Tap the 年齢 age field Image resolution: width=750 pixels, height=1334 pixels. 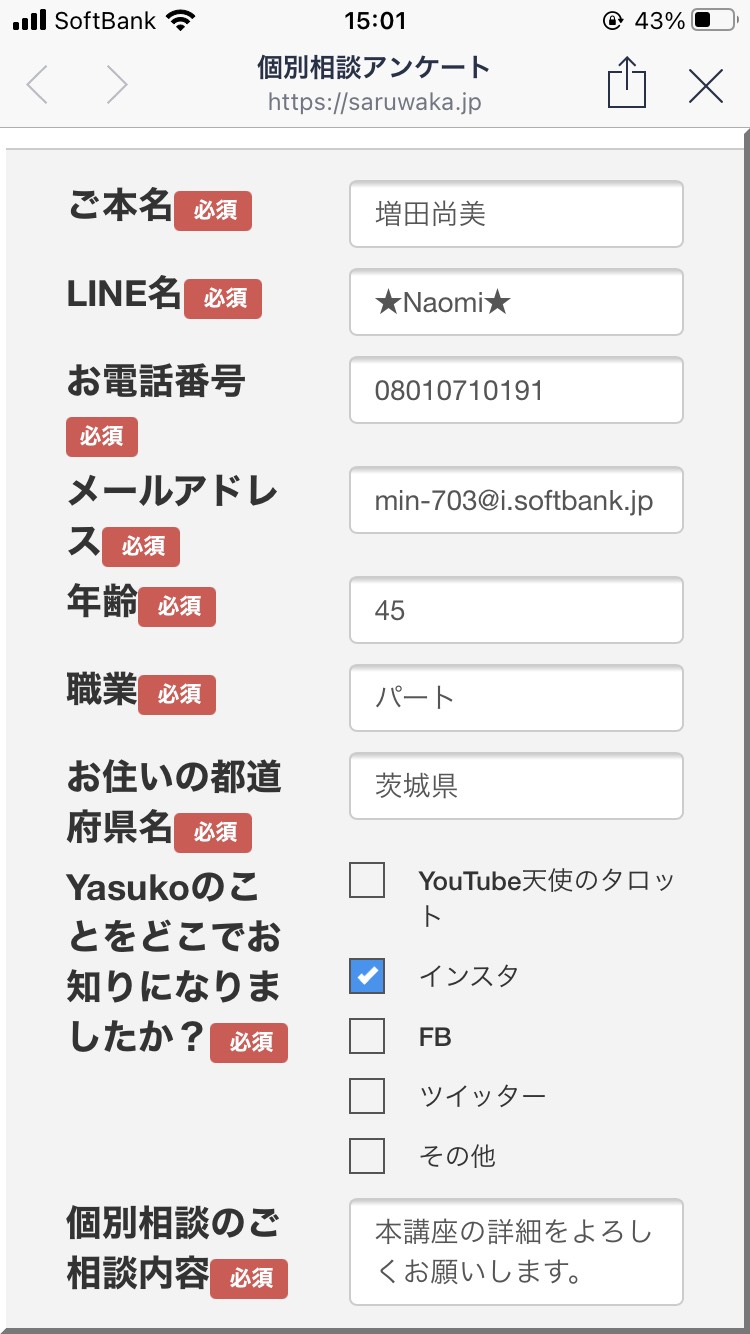point(516,610)
